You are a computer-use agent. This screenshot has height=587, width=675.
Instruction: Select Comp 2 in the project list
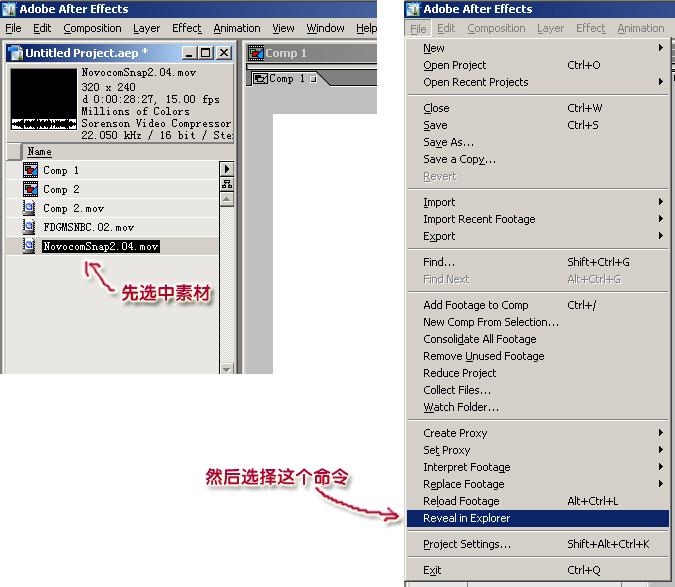pos(61,189)
